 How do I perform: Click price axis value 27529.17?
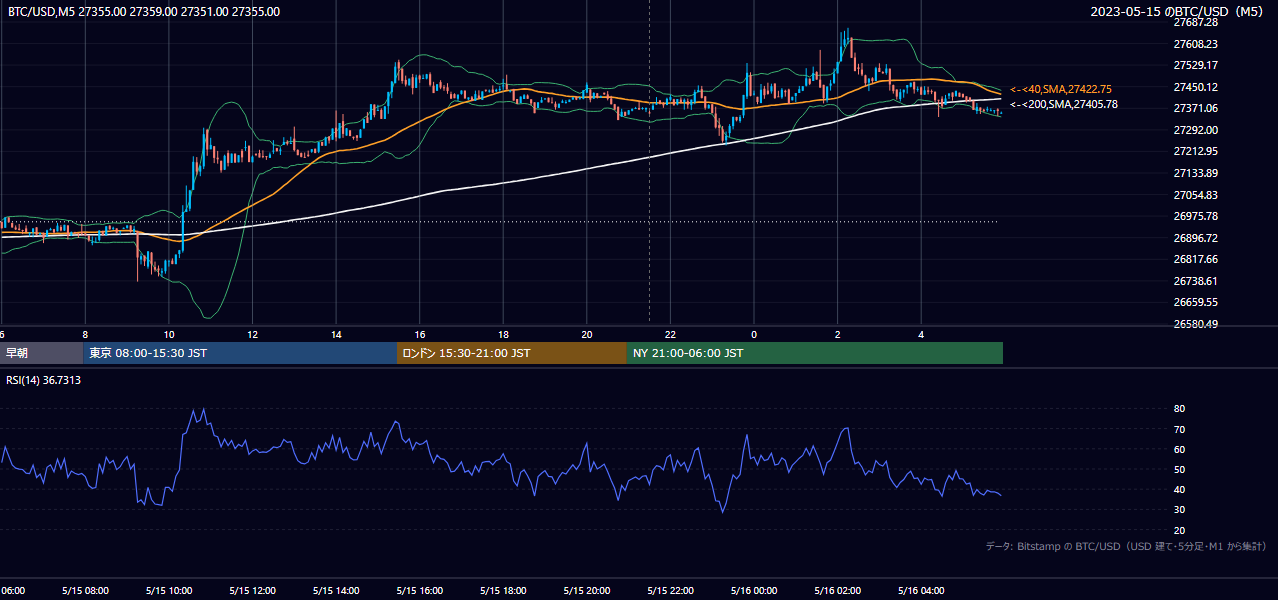(x=1195, y=65)
